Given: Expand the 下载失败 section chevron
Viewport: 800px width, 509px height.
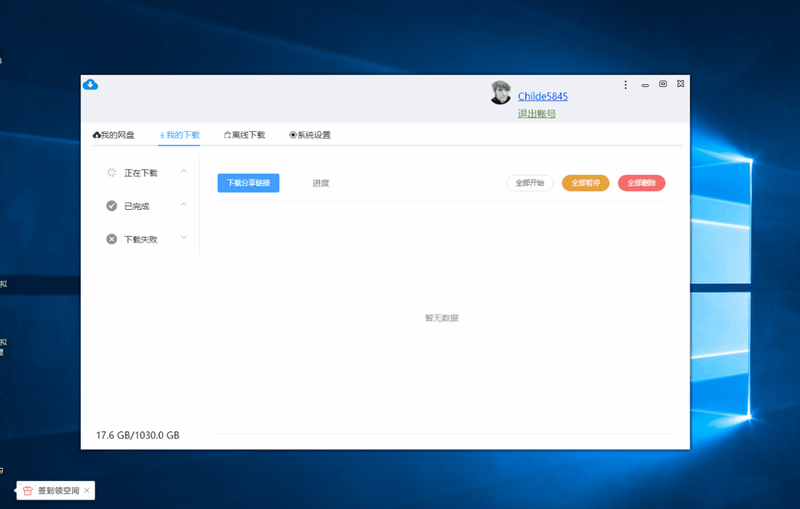Looking at the screenshot, I should 184,237.
